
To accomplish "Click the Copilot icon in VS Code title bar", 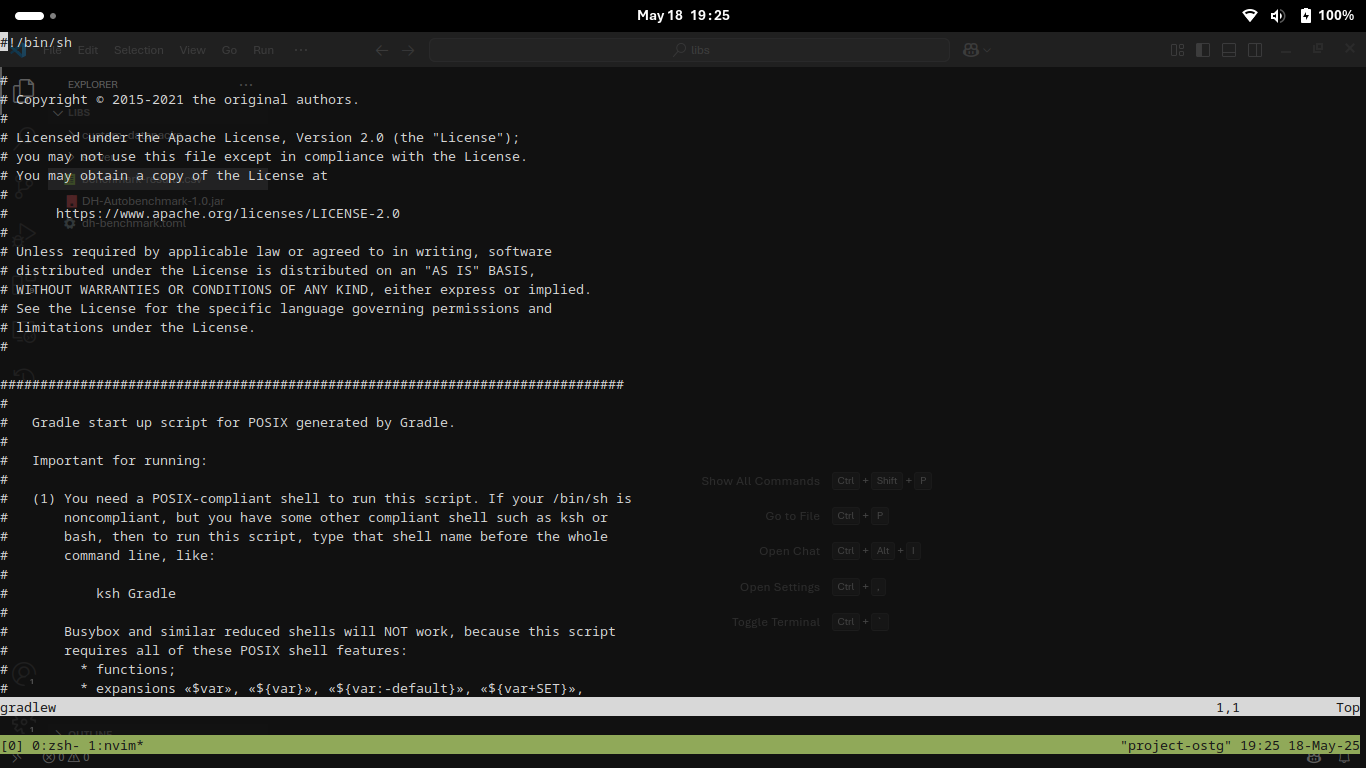I will (x=970, y=50).
